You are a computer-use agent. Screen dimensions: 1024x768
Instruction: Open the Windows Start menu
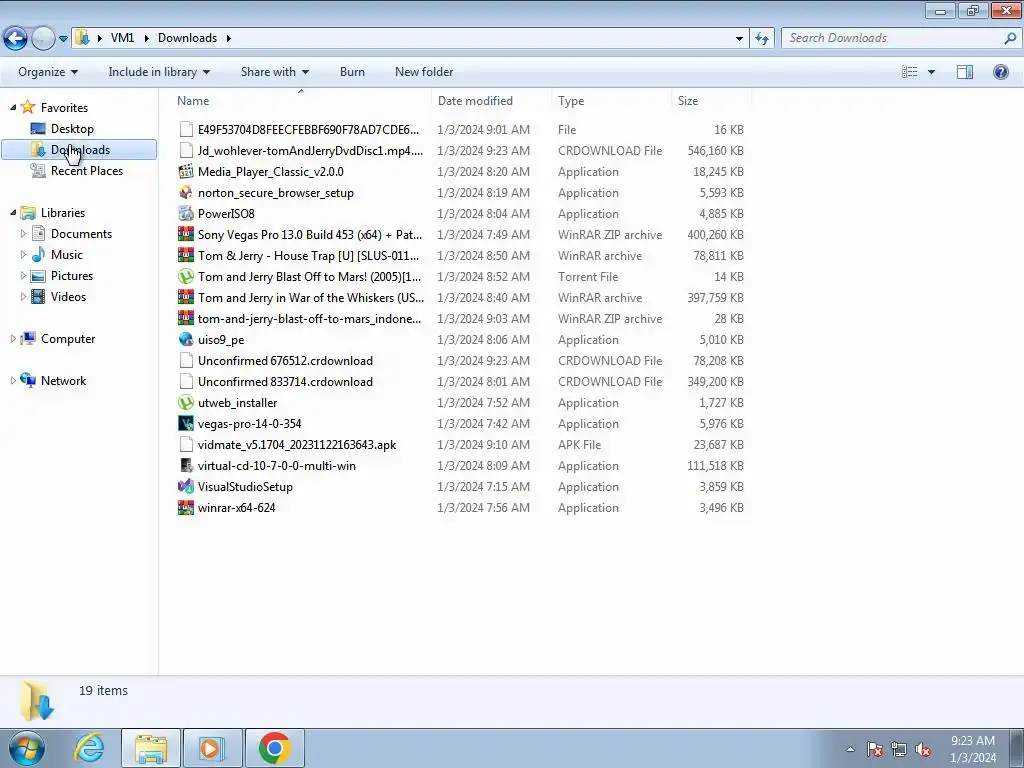(x=27, y=748)
